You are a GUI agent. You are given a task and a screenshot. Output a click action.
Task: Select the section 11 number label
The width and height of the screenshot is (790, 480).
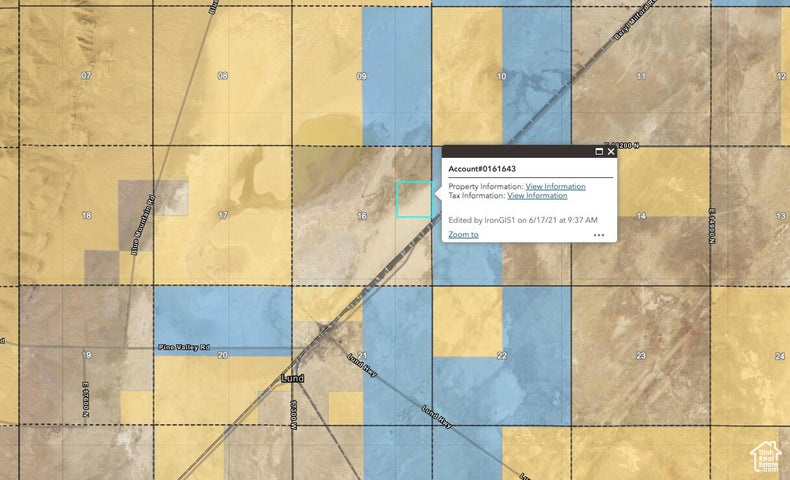coord(640,76)
